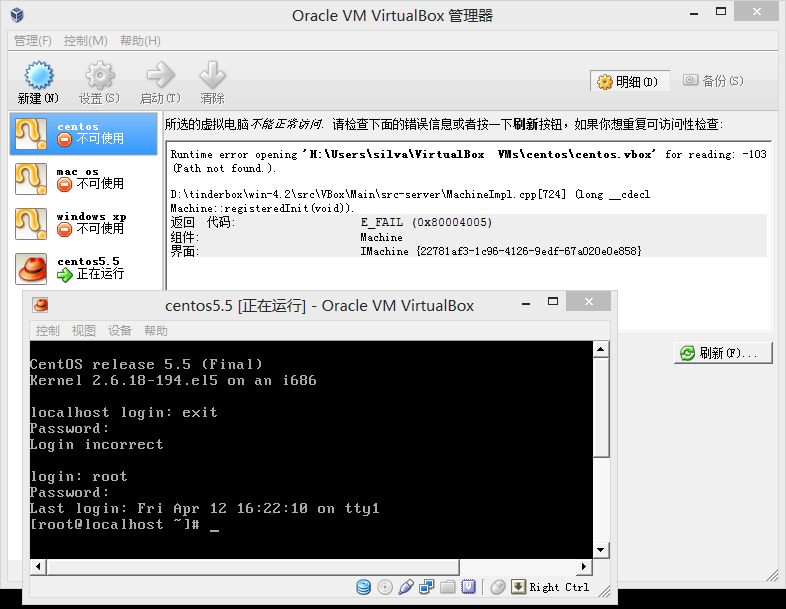Toggle the Details (明细) view button
Image resolution: width=786 pixels, height=609 pixels.
(x=628, y=82)
